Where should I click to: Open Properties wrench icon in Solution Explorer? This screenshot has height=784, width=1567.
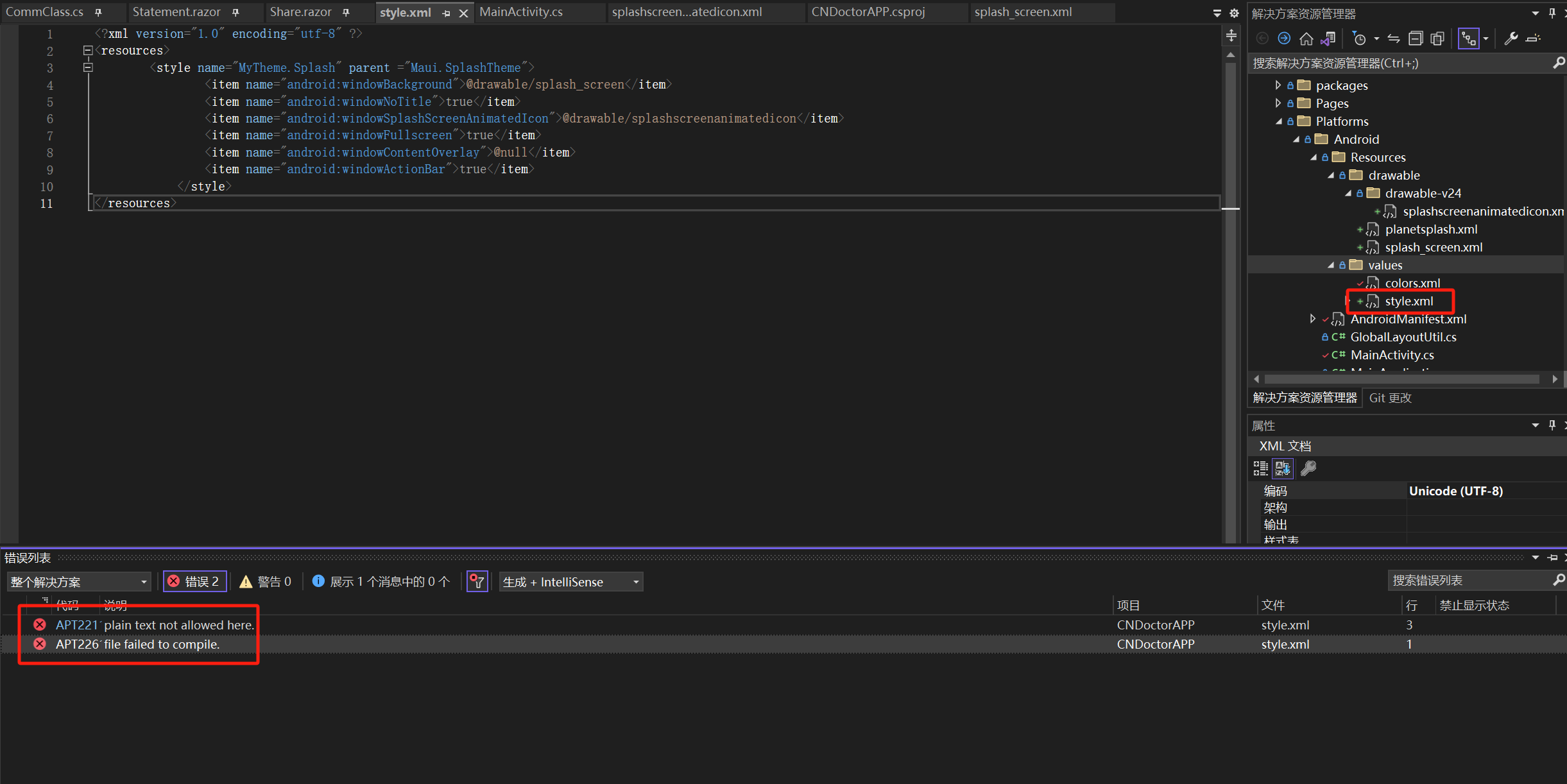(1511, 38)
